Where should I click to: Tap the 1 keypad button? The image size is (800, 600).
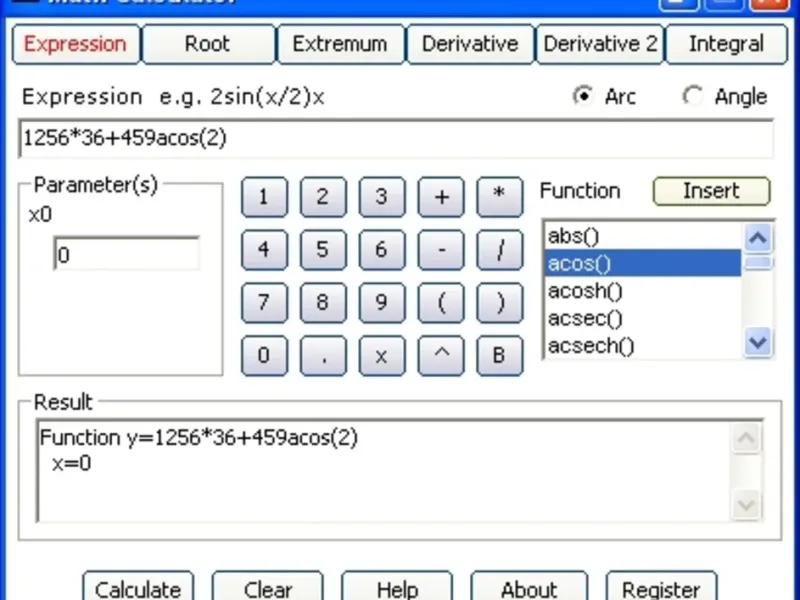[264, 197]
